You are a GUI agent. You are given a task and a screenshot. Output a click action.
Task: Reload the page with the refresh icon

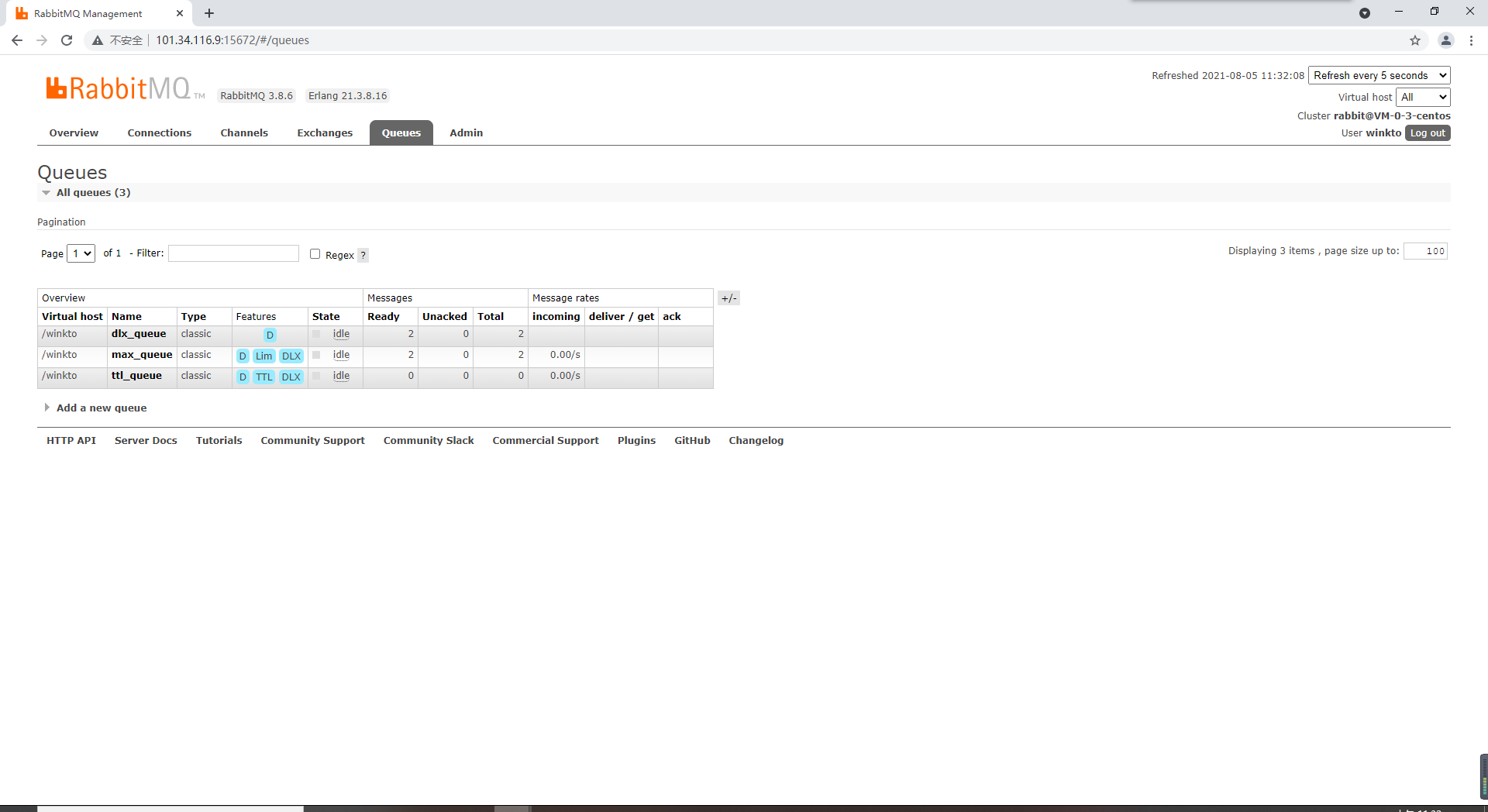(67, 40)
